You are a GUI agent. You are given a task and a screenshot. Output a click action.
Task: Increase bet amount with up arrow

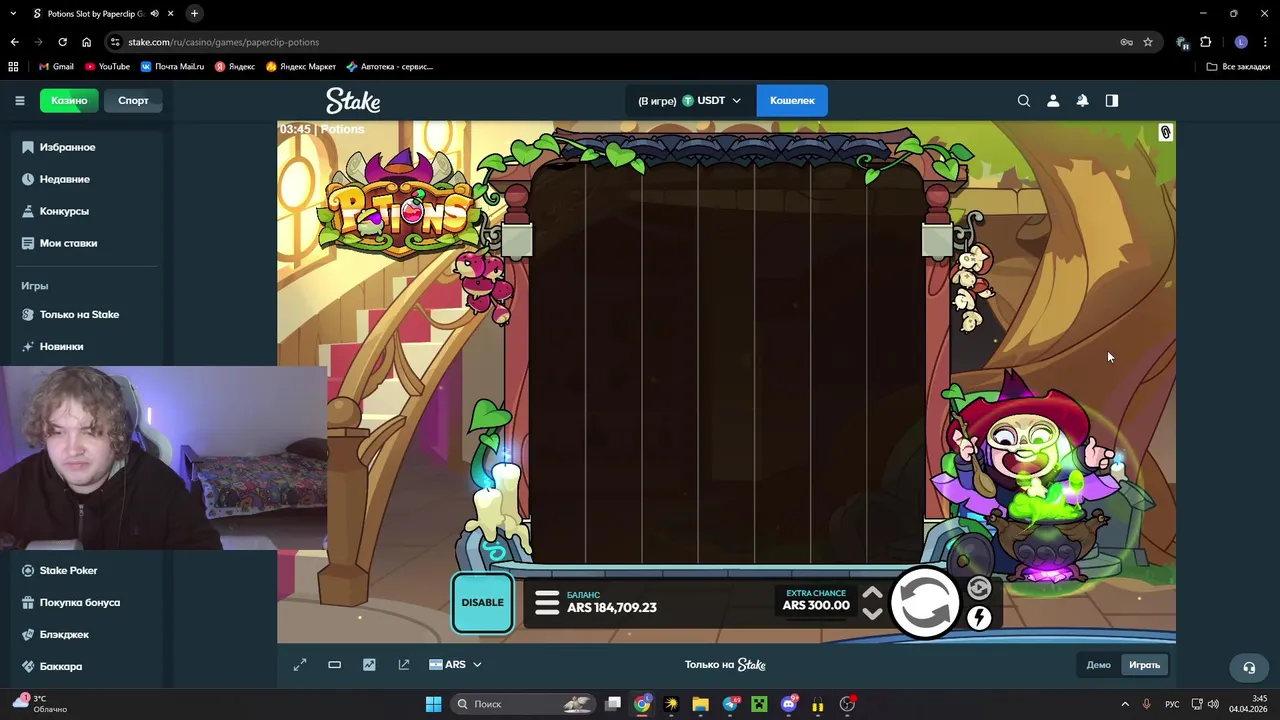tap(872, 593)
